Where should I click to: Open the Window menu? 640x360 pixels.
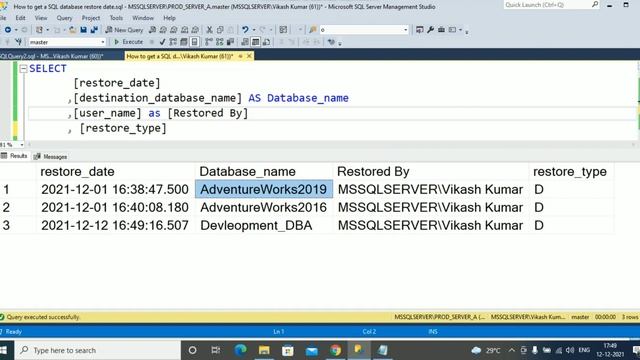tap(143, 18)
